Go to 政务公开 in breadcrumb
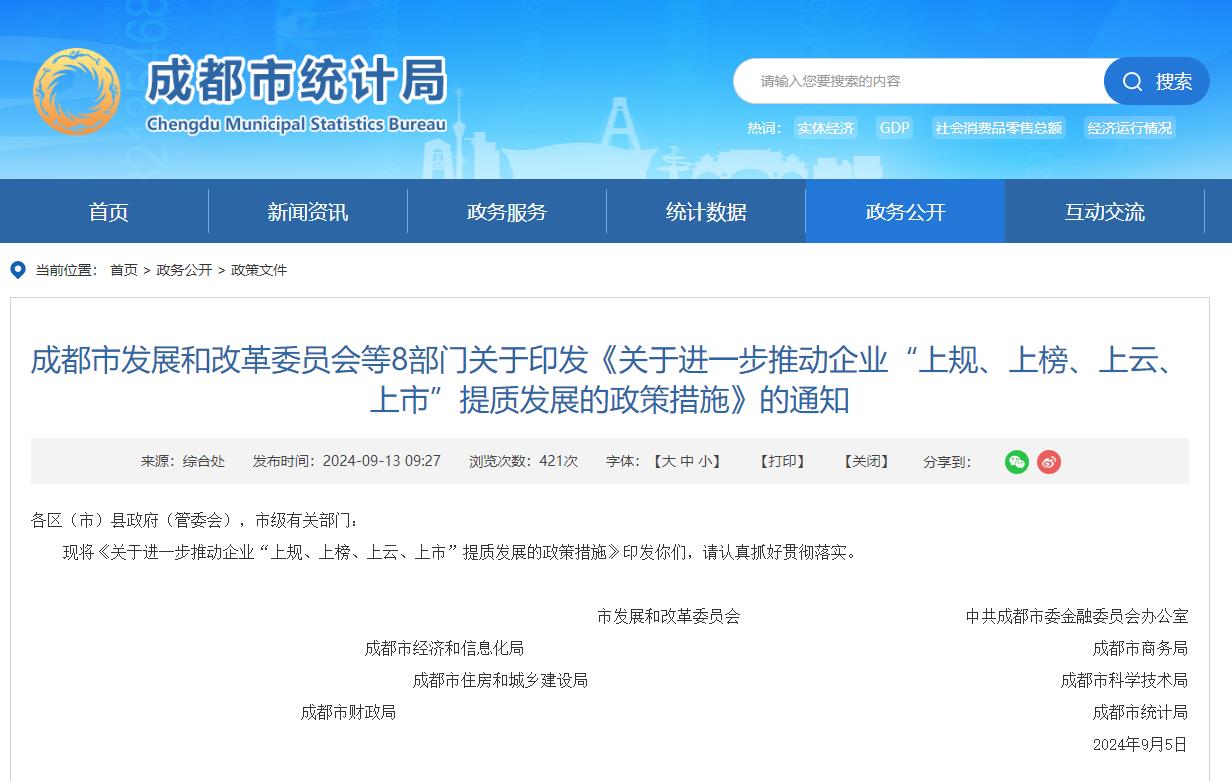 click(184, 270)
